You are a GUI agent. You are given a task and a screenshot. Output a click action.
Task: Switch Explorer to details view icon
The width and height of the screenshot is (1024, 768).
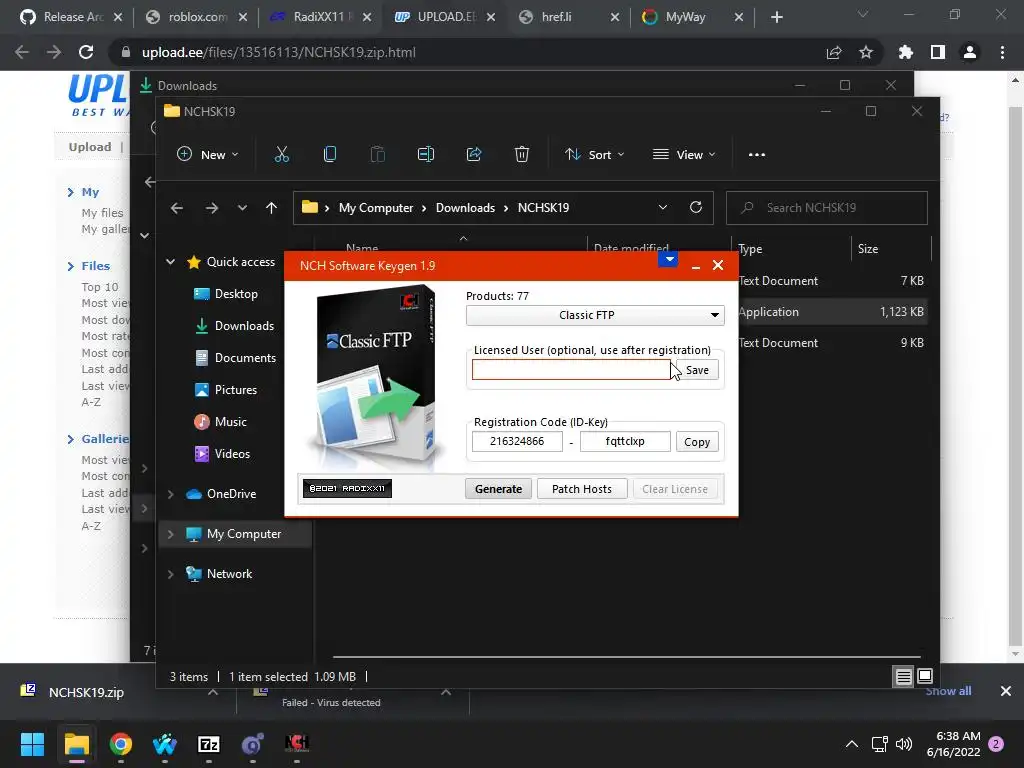pyautogui.click(x=903, y=677)
